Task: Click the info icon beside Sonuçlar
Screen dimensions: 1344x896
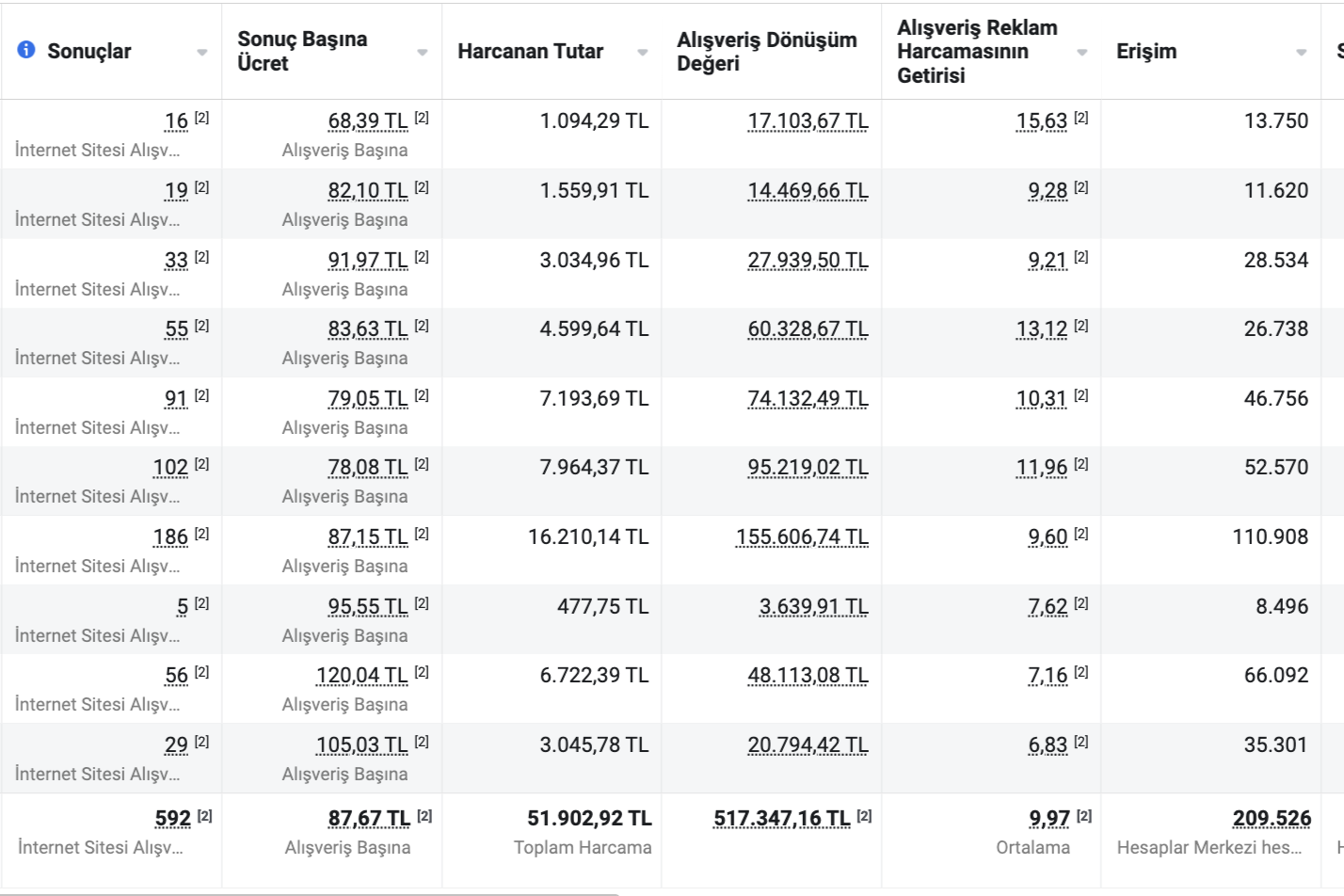Action: point(26,50)
